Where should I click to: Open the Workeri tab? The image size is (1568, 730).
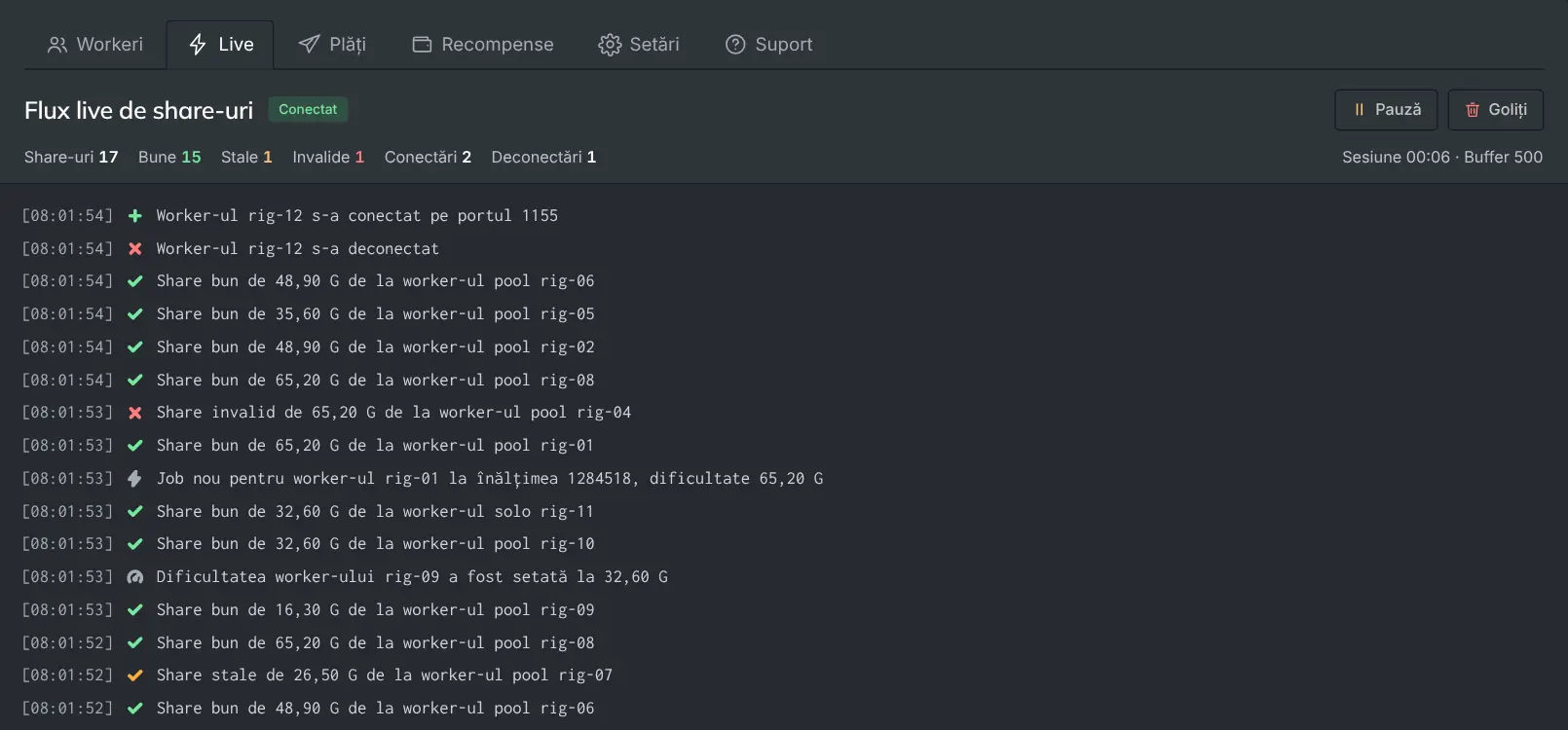[x=95, y=45]
